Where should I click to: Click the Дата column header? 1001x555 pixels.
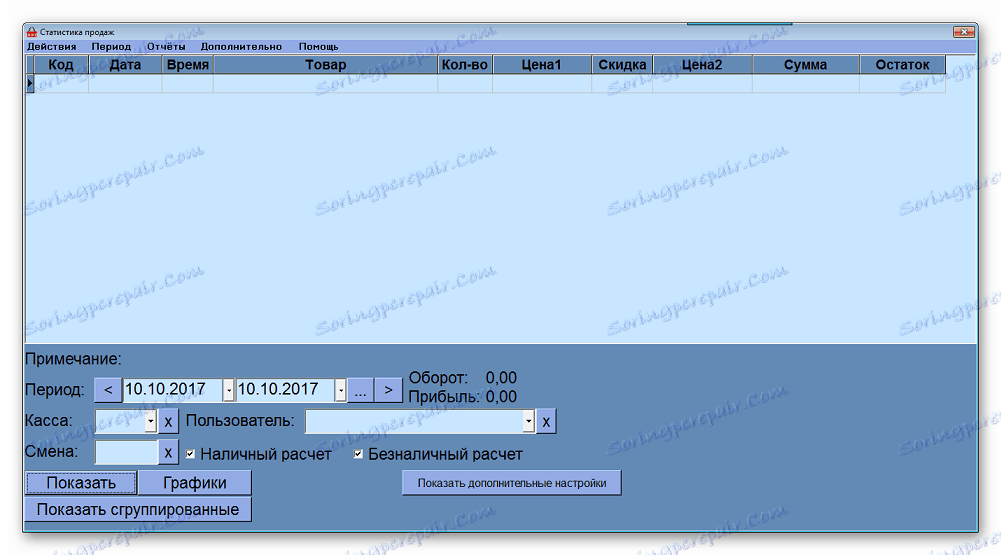pos(125,65)
